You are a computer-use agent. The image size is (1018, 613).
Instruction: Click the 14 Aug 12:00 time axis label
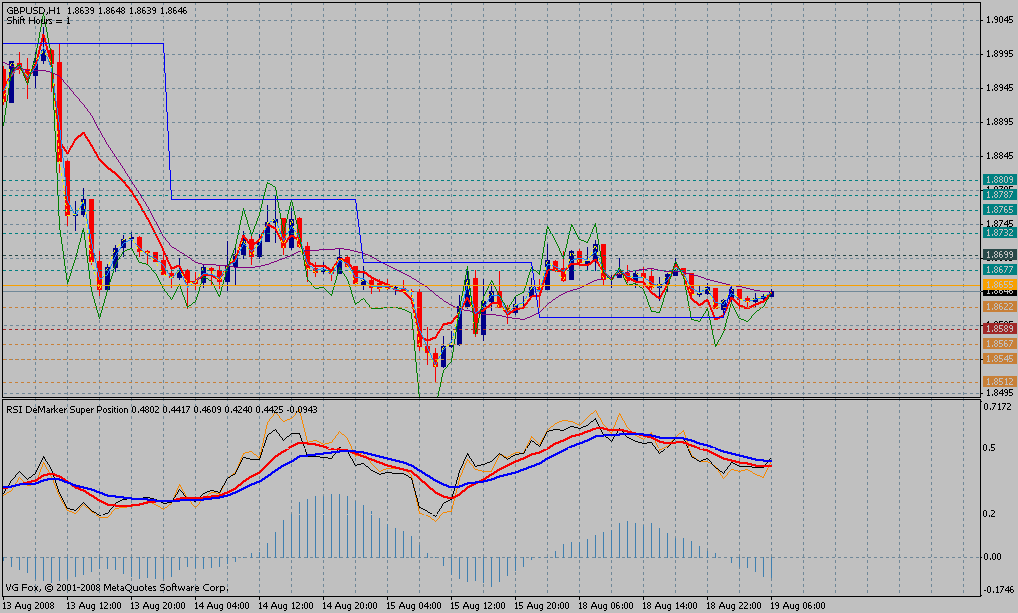pyautogui.click(x=286, y=605)
